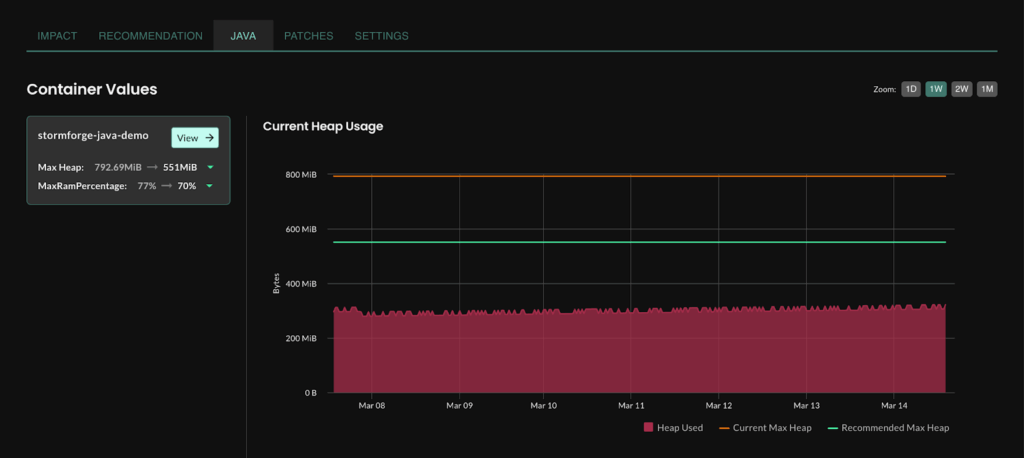Click the green Recommended Max Heap line
1024x458 pixels.
[x=640, y=242]
